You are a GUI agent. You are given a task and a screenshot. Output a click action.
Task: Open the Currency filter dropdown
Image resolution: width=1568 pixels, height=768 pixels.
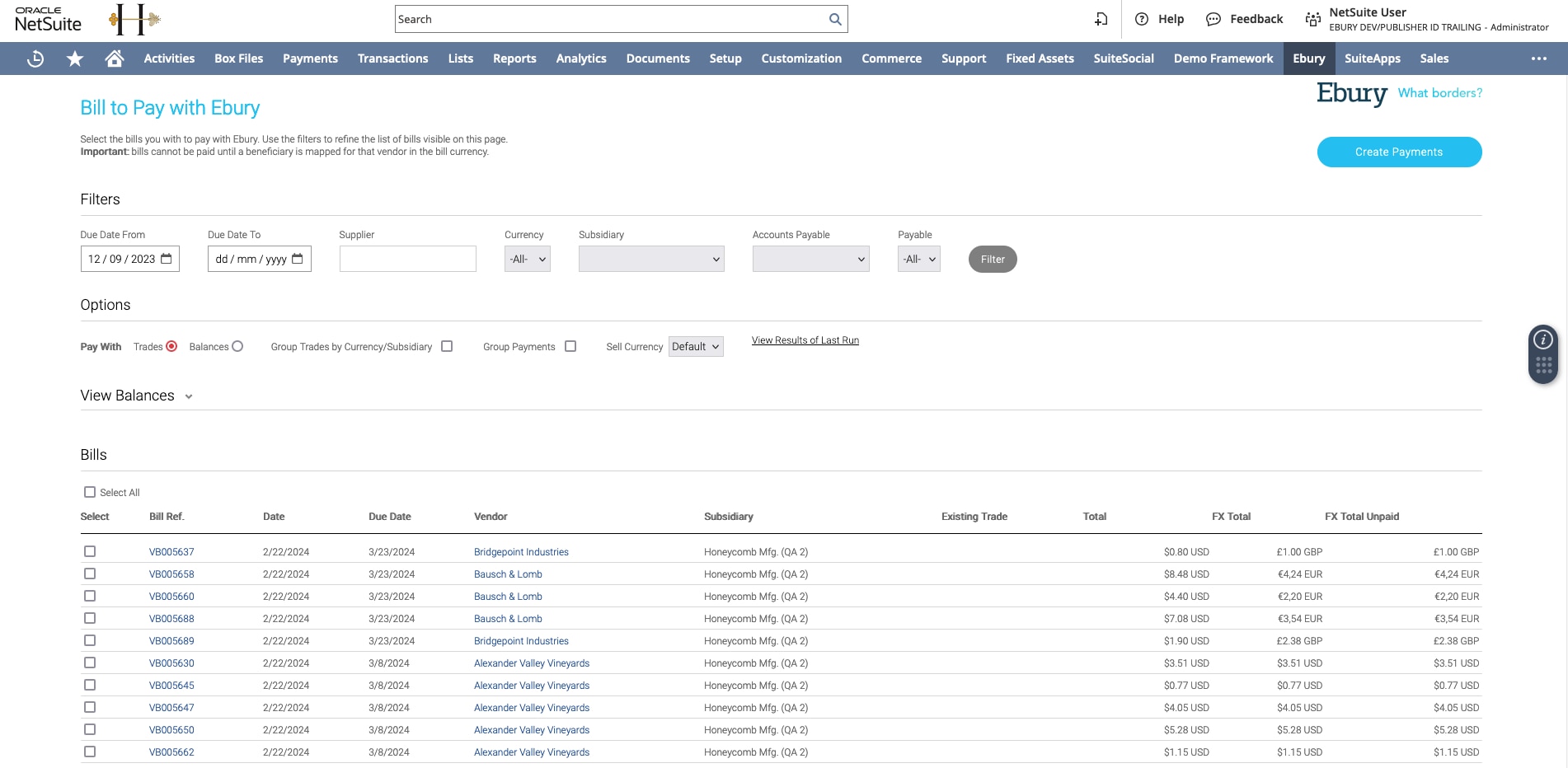point(527,259)
